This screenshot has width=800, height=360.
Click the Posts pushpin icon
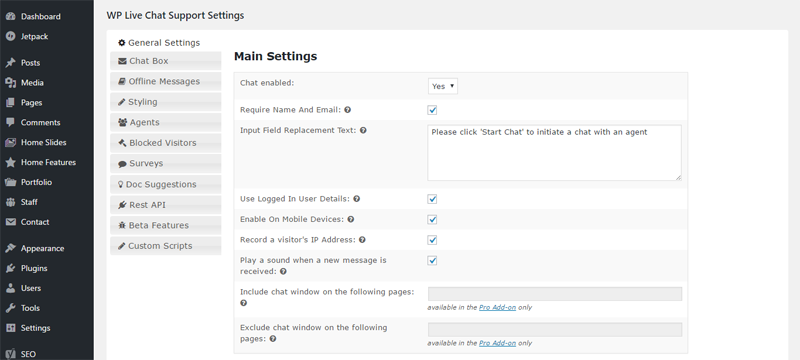click(x=10, y=63)
